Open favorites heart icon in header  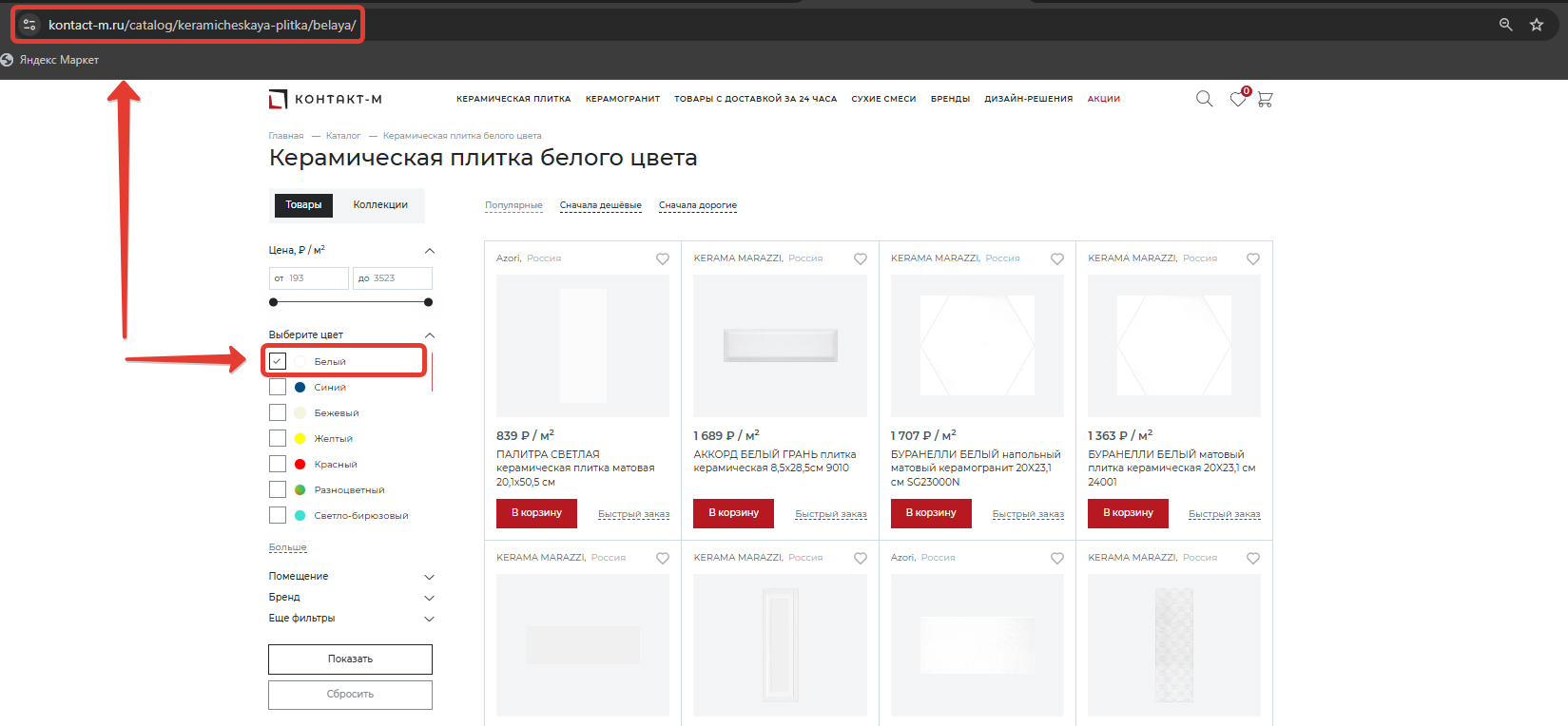[1238, 99]
